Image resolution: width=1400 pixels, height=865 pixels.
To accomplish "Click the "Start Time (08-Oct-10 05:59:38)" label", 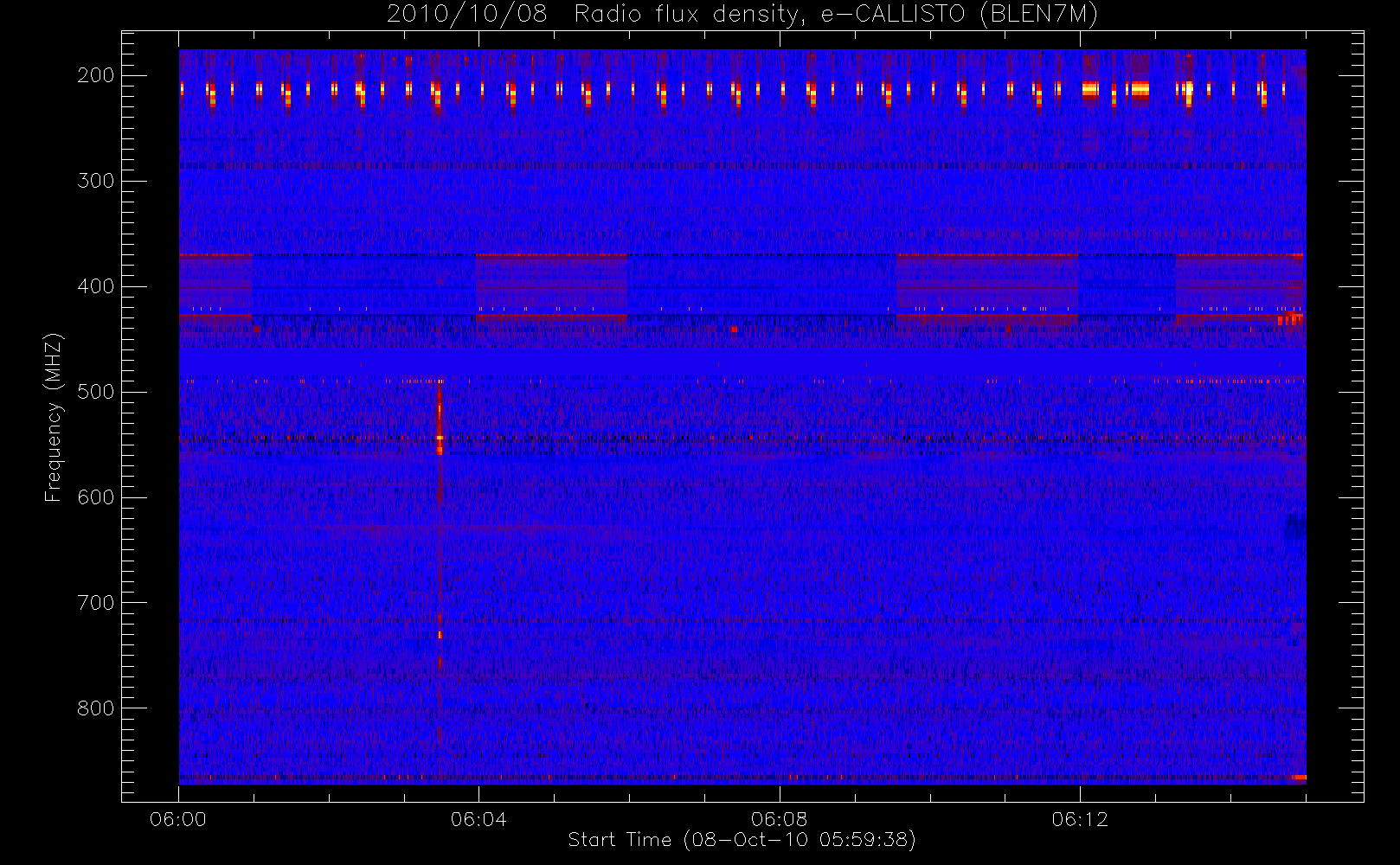I will coord(742,840).
